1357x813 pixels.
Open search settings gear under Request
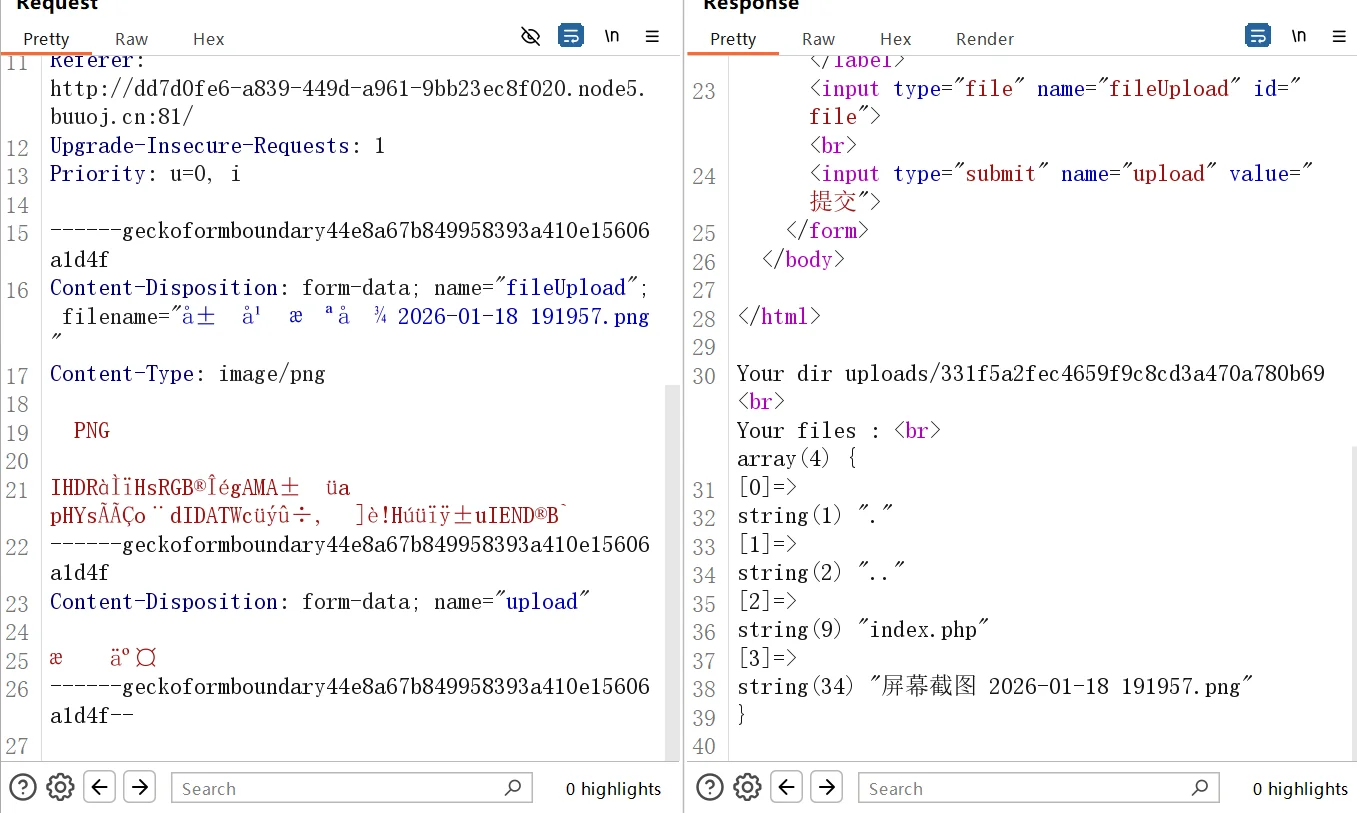60,787
